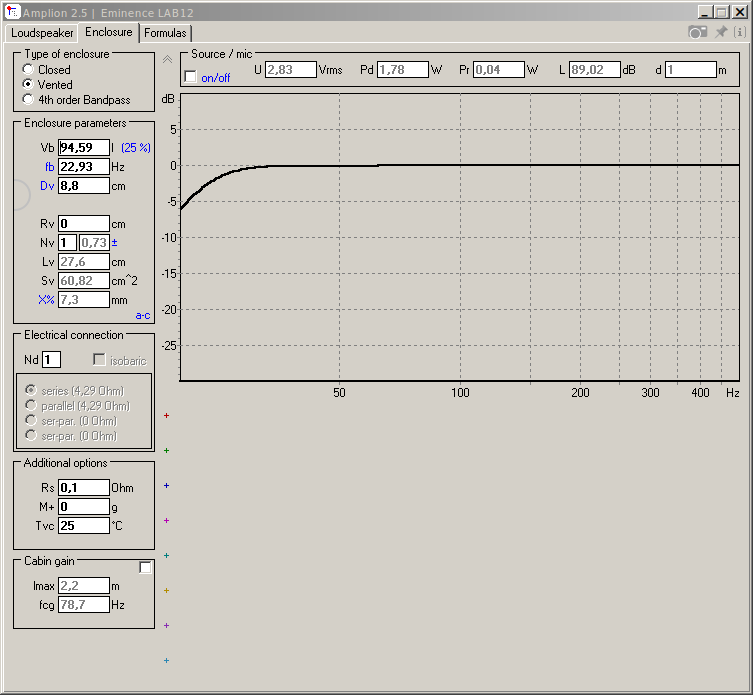Click the blue ± symbol next to Nv
The image size is (753, 695).
click(114, 243)
